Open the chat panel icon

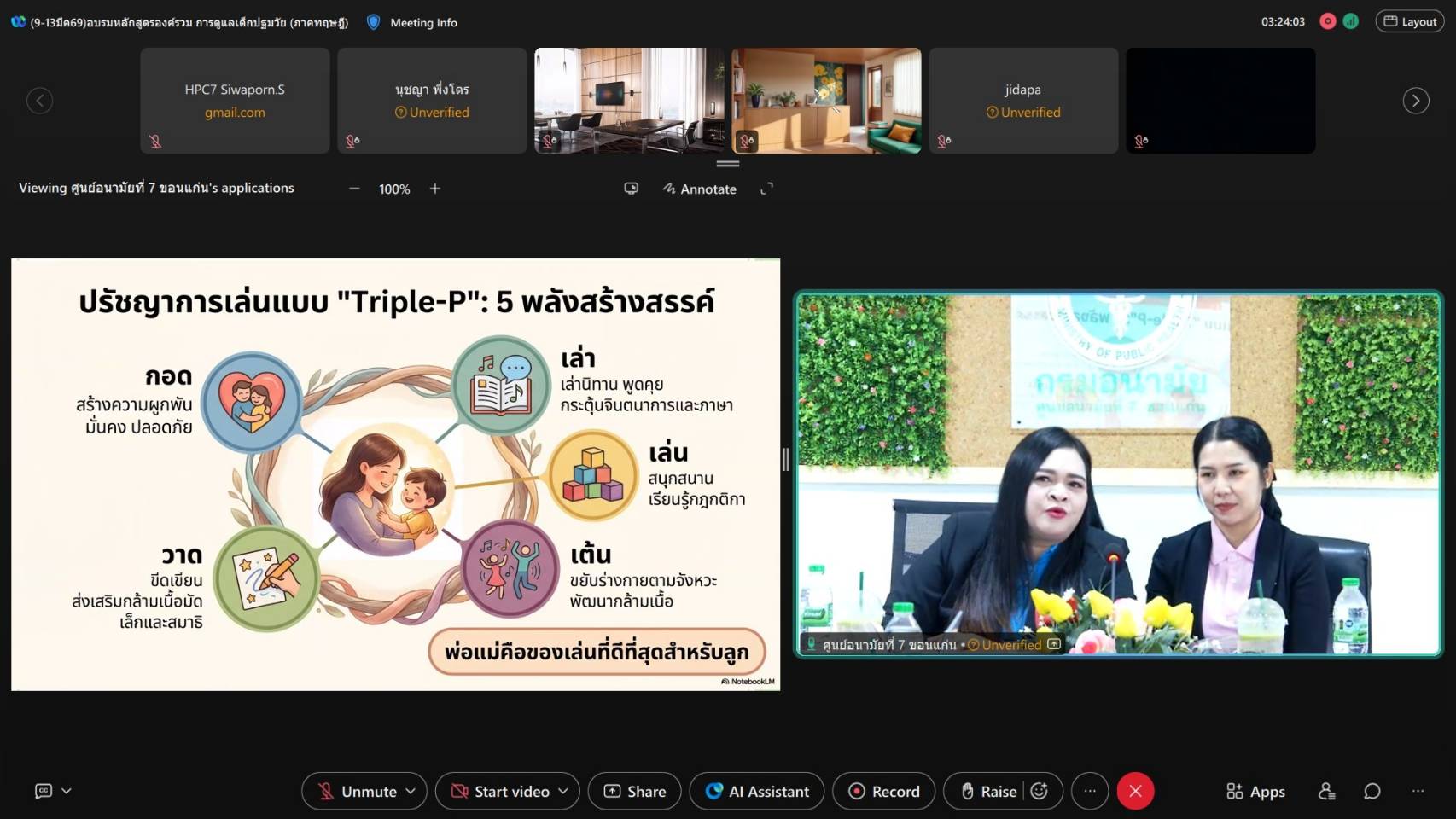click(1372, 791)
